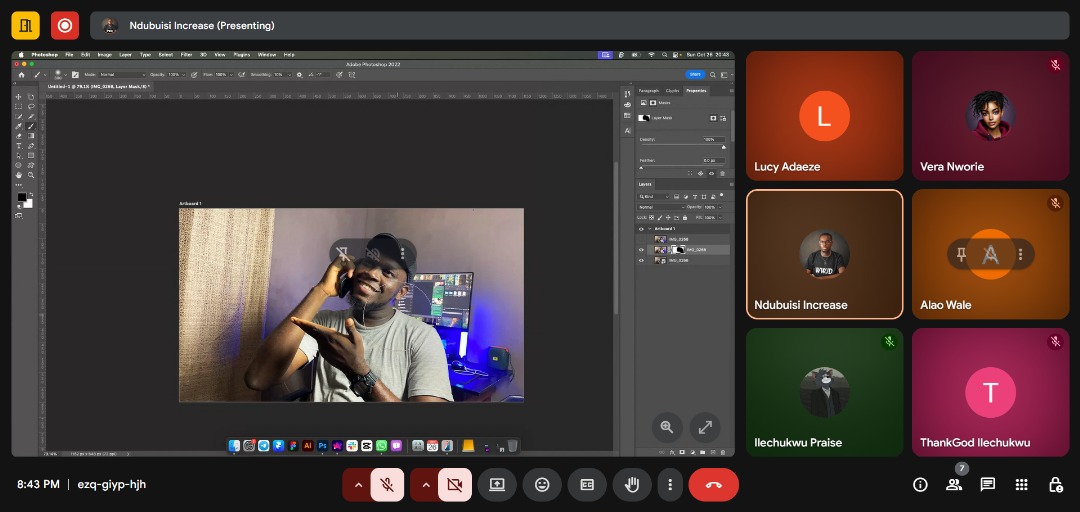This screenshot has height=512, width=1080.
Task: Switch to the Paragraph panel tab
Action: coord(649,90)
